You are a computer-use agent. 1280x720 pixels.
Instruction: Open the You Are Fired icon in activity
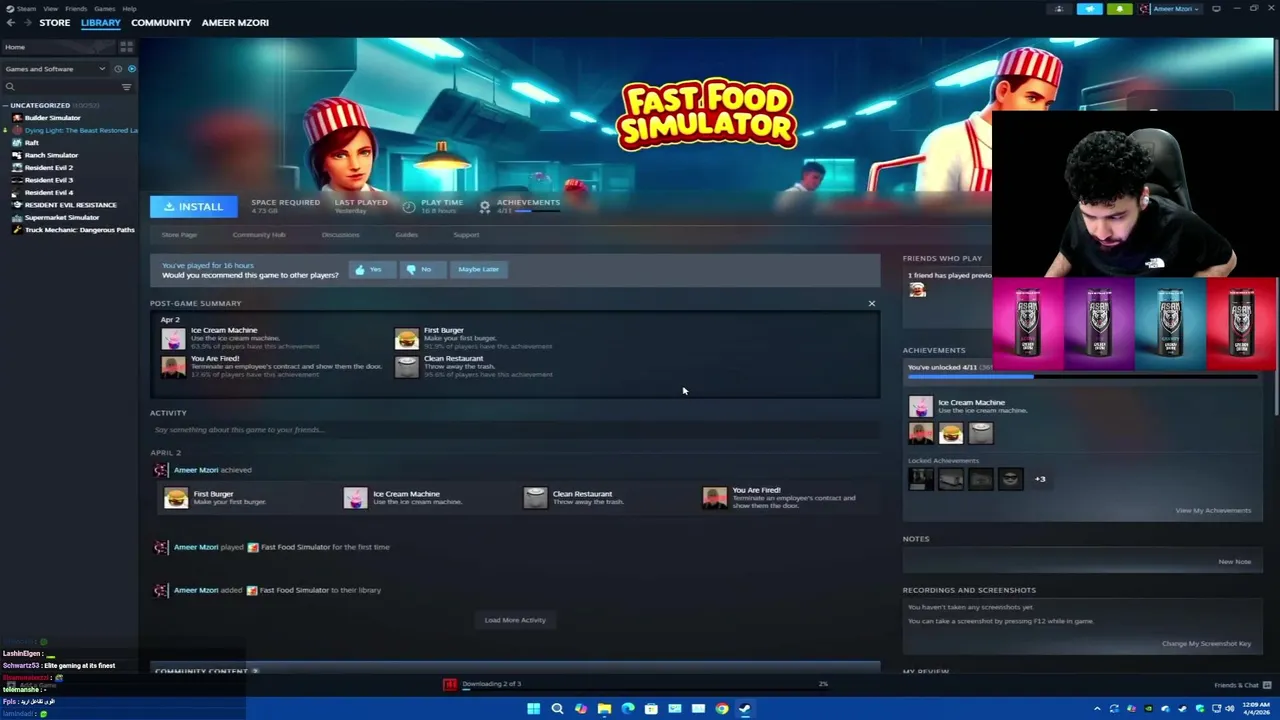click(x=715, y=498)
